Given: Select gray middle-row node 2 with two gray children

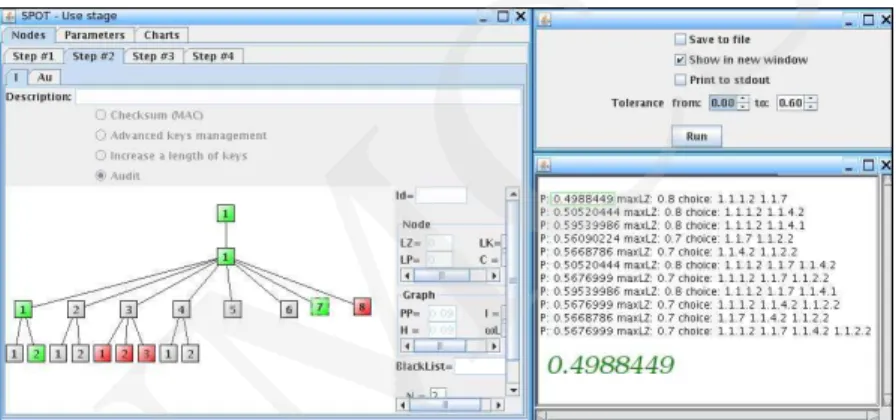Looking at the screenshot, I should click(76, 310).
